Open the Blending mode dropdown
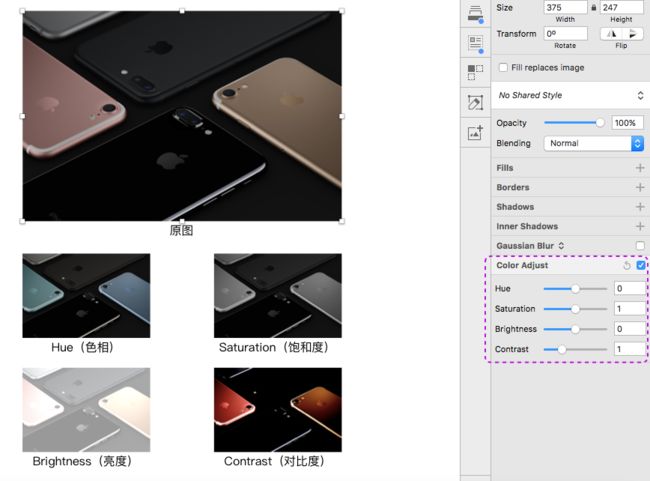The width and height of the screenshot is (650, 481). click(x=593, y=143)
